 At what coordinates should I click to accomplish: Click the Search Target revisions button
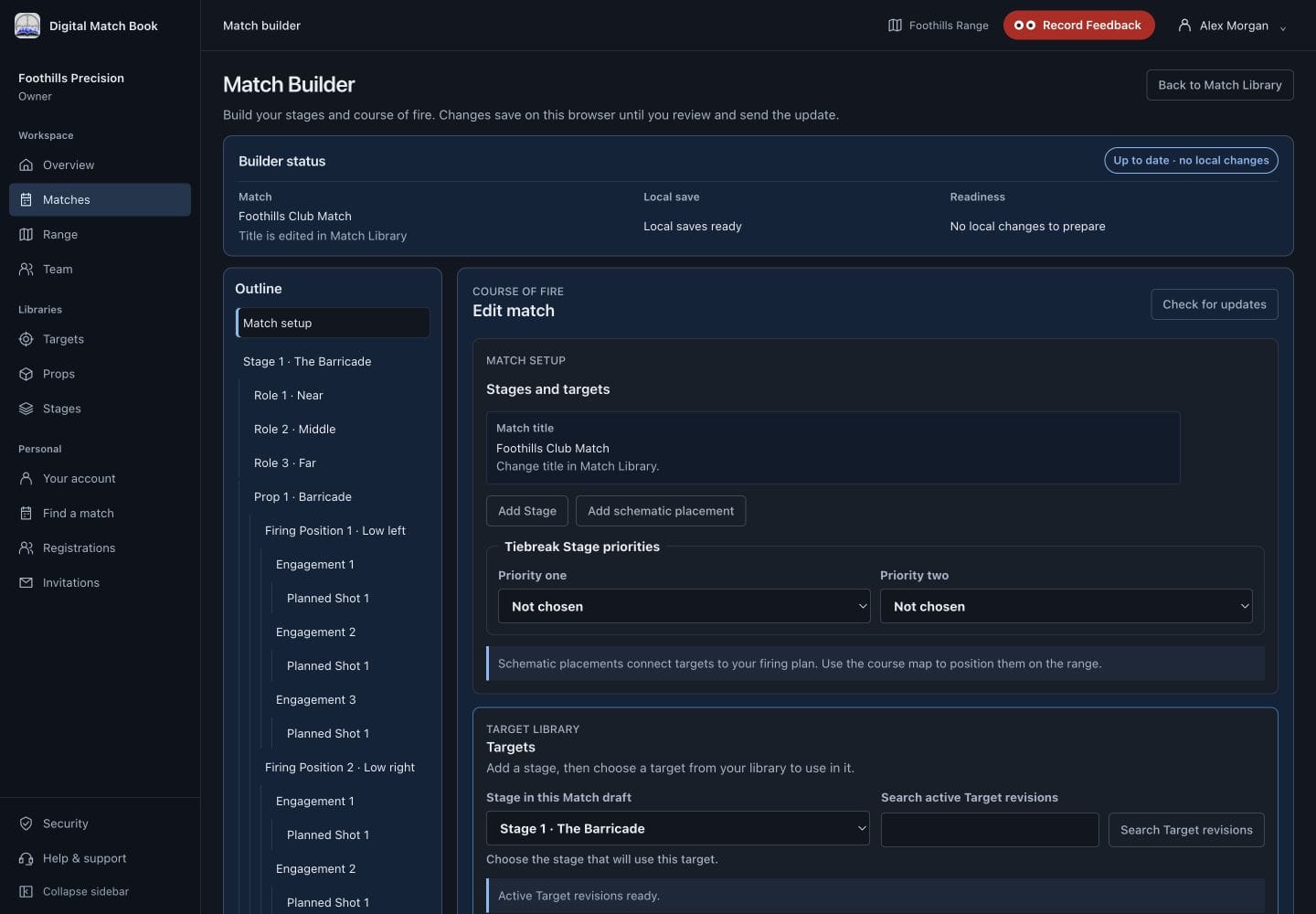click(1186, 830)
